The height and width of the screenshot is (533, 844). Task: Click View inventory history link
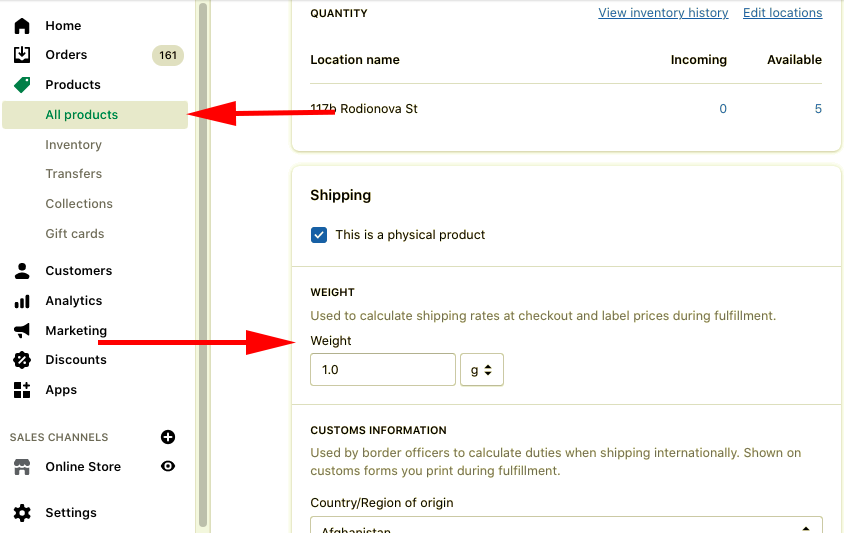[x=663, y=13]
